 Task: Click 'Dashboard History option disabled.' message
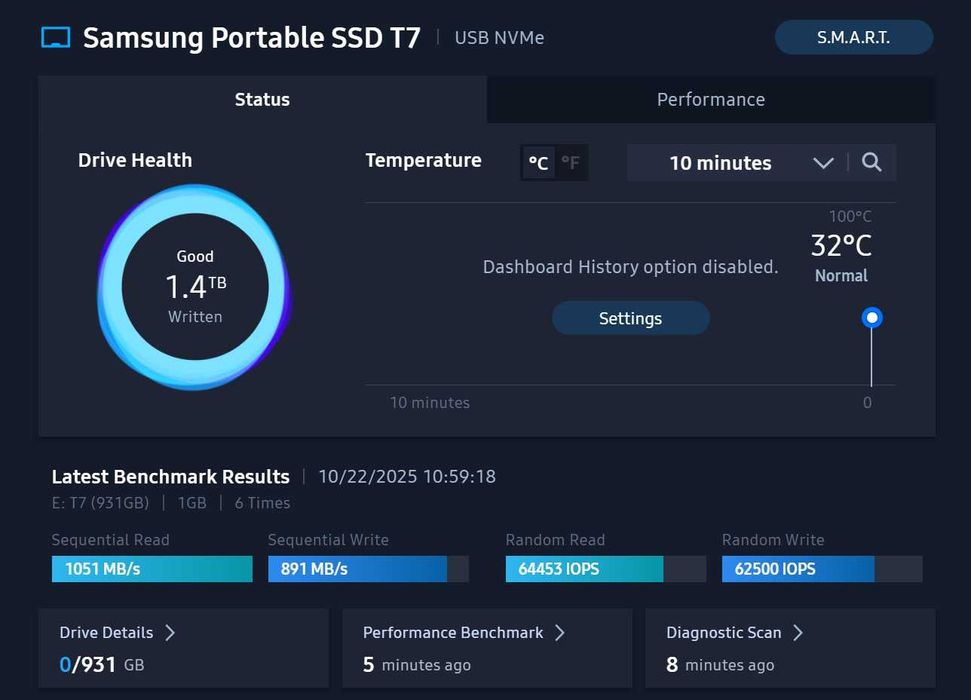click(630, 267)
